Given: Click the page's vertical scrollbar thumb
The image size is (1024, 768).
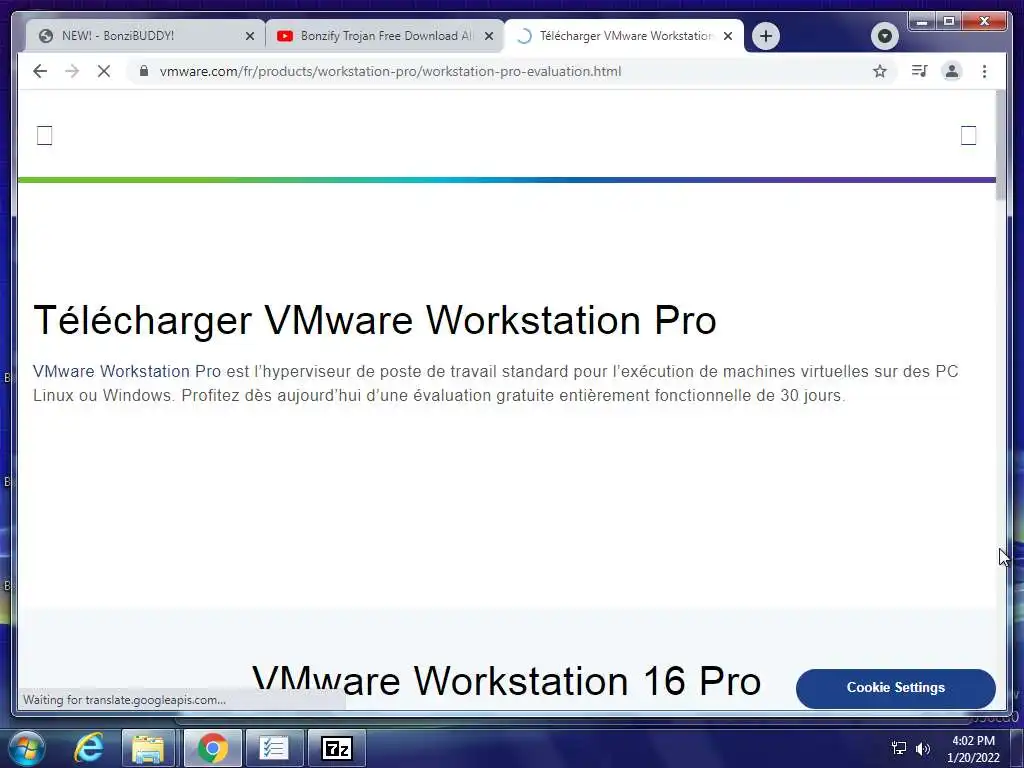Looking at the screenshot, I should (x=1001, y=145).
